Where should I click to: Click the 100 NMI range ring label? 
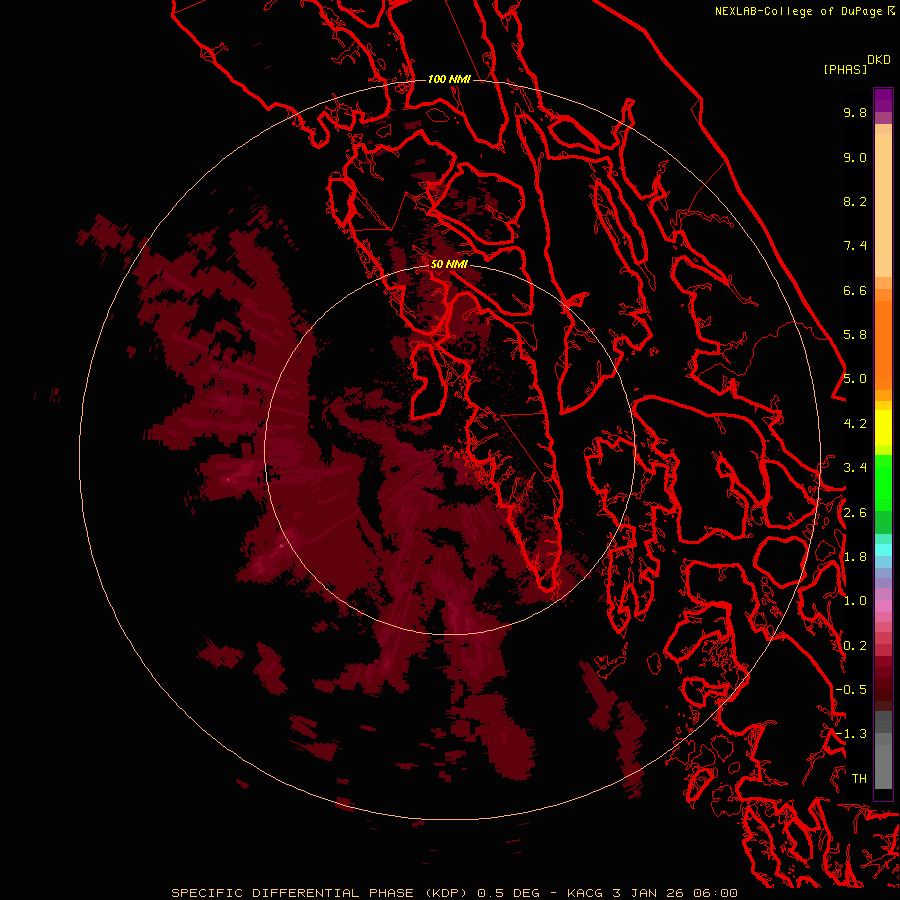tap(449, 79)
